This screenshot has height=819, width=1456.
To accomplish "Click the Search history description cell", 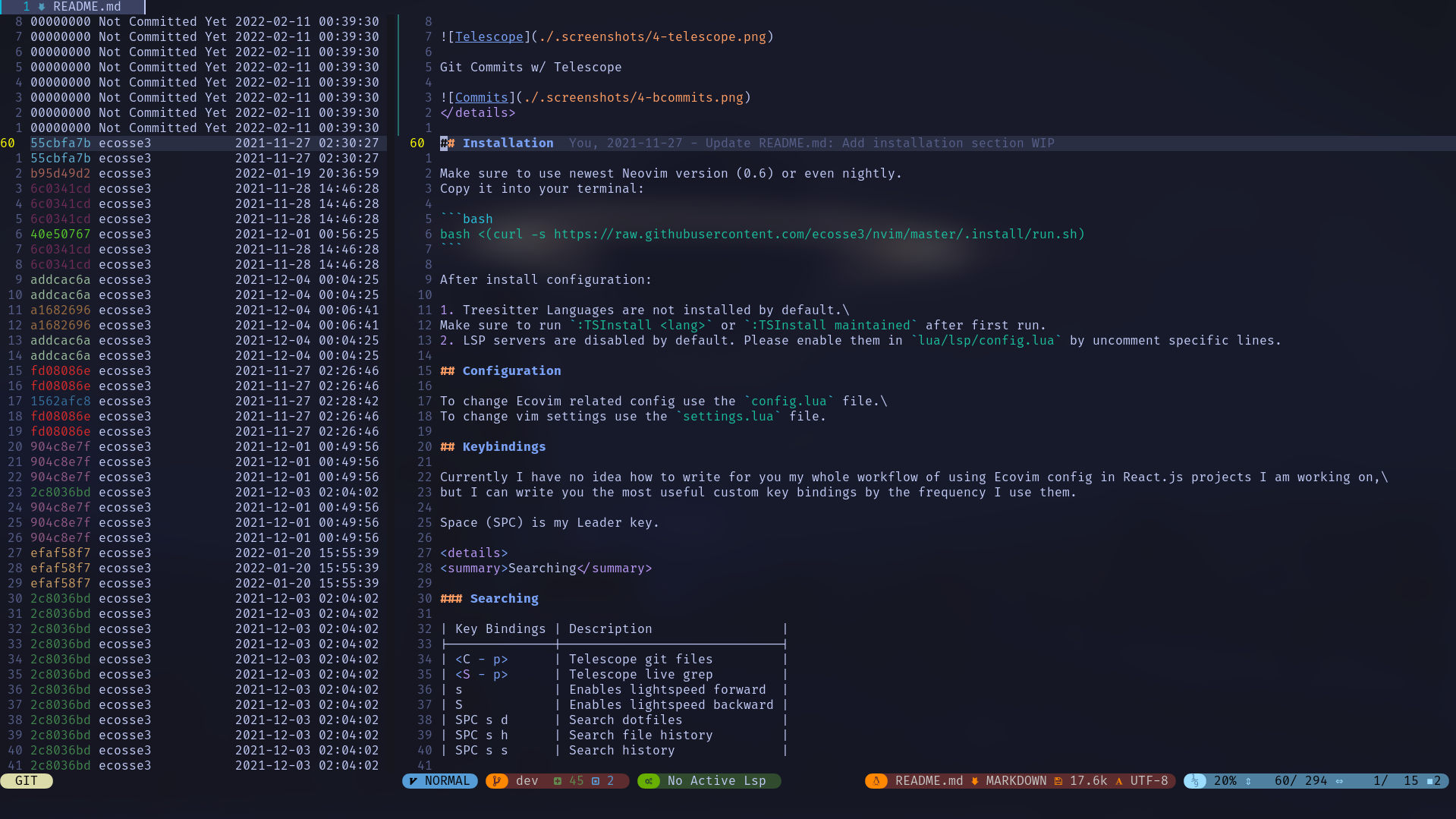I will pos(622,751).
